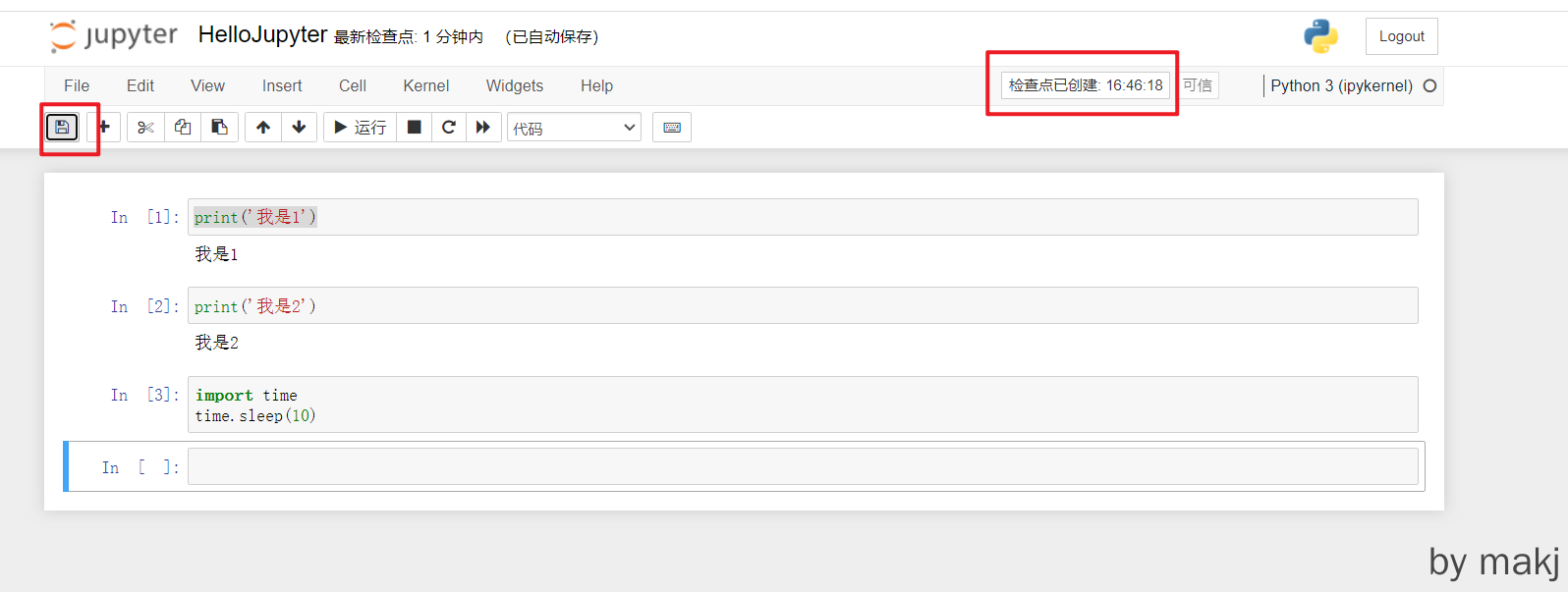
Task: Insert a cell below with plus icon
Action: (x=104, y=128)
